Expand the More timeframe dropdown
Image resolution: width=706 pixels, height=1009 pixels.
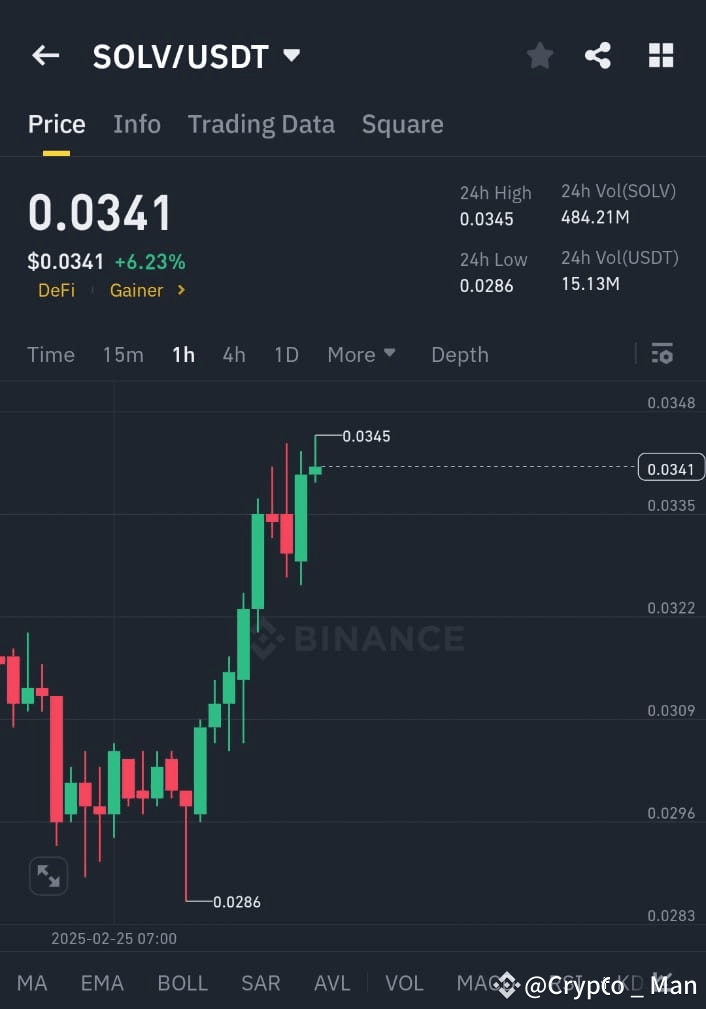360,354
